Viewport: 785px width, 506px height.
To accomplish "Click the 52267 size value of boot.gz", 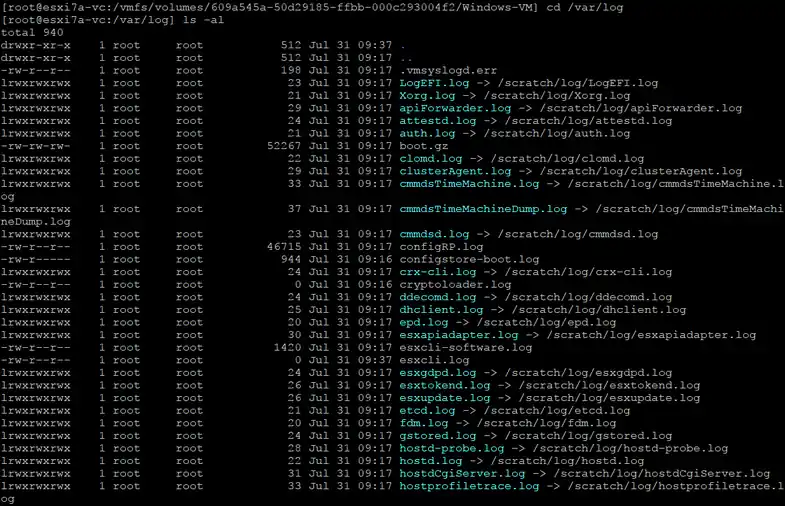I will click(284, 146).
